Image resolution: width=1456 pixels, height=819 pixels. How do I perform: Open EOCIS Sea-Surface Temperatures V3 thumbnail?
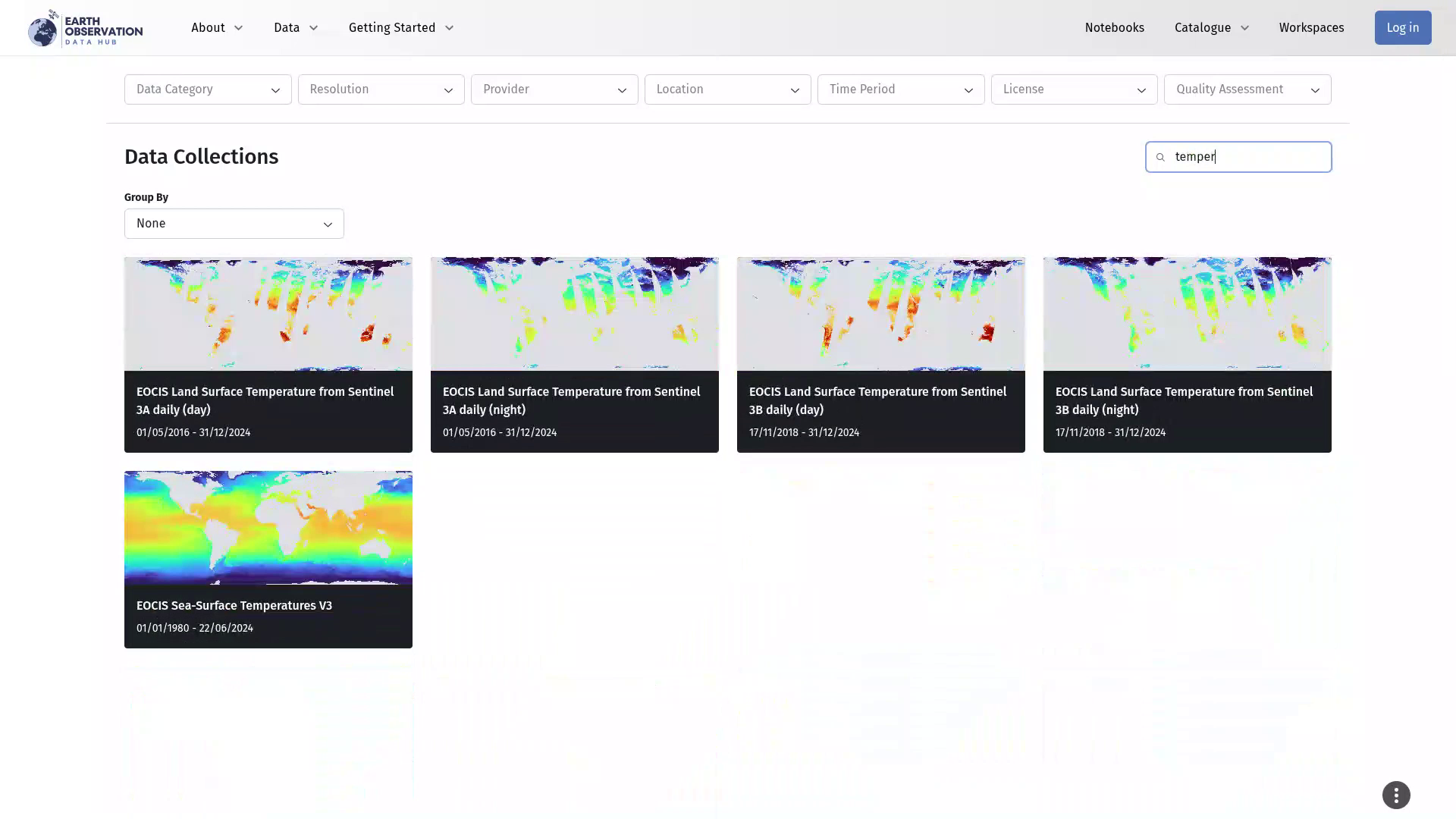click(x=268, y=528)
